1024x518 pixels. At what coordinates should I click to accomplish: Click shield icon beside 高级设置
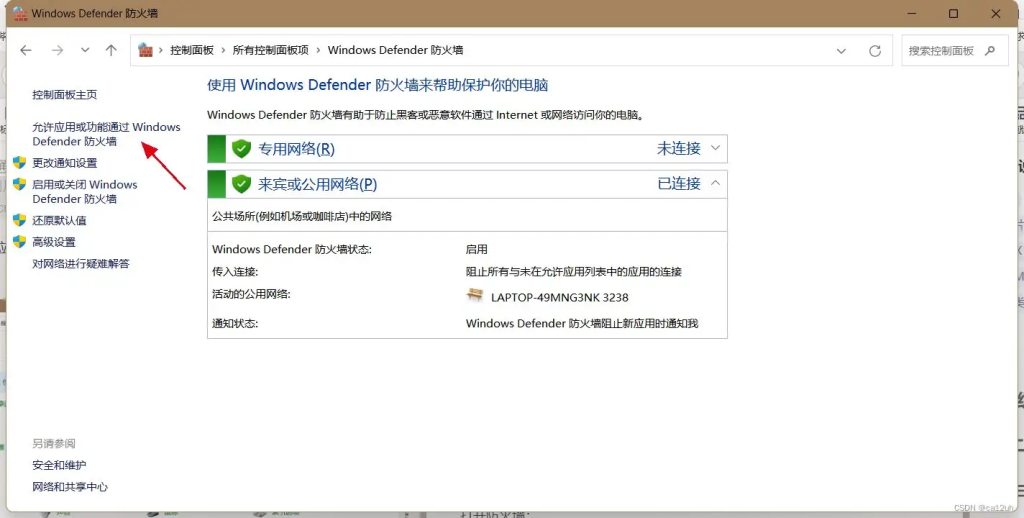coord(20,242)
